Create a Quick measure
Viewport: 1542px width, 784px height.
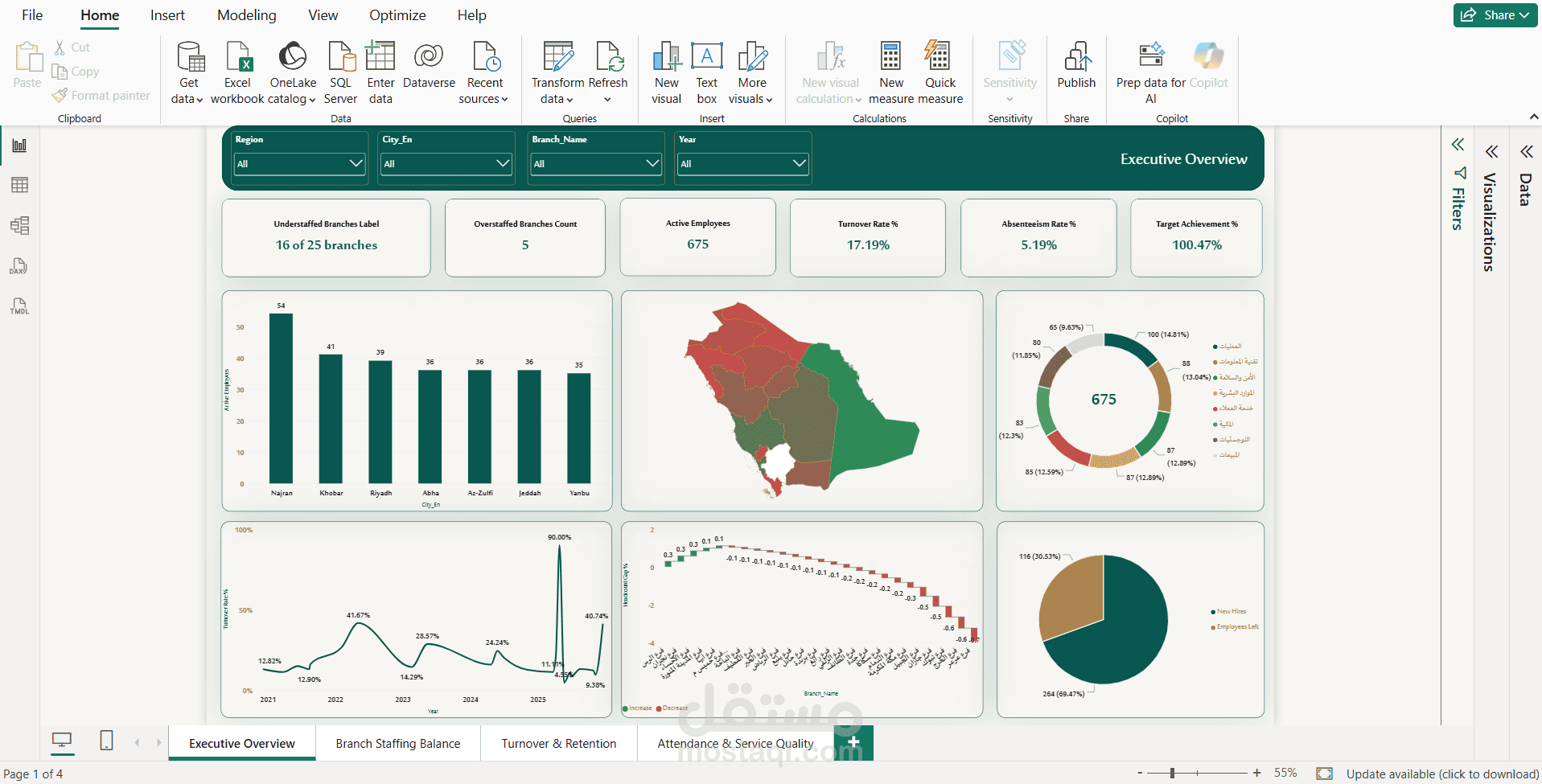(x=940, y=73)
